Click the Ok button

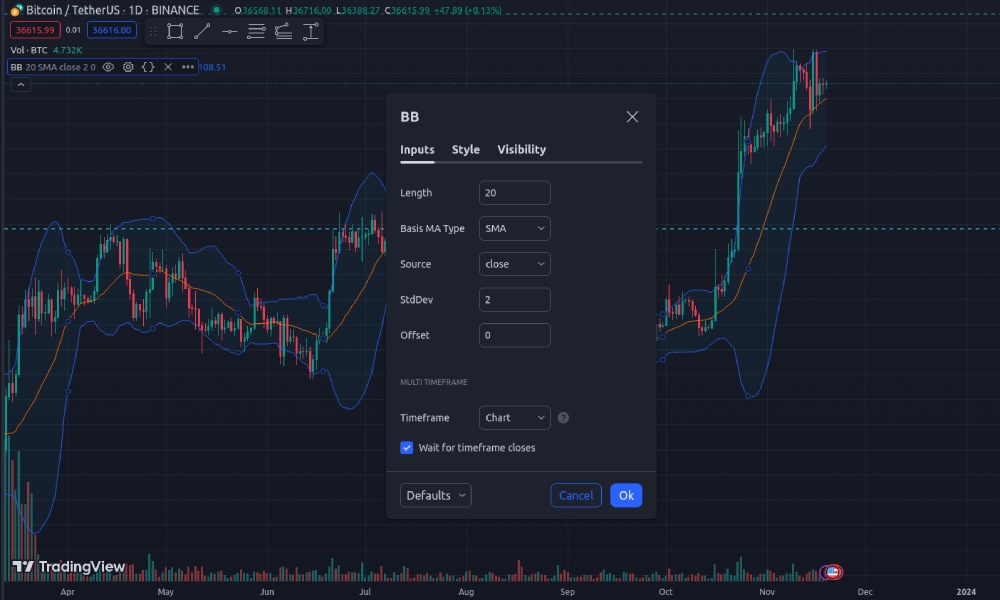coord(626,495)
